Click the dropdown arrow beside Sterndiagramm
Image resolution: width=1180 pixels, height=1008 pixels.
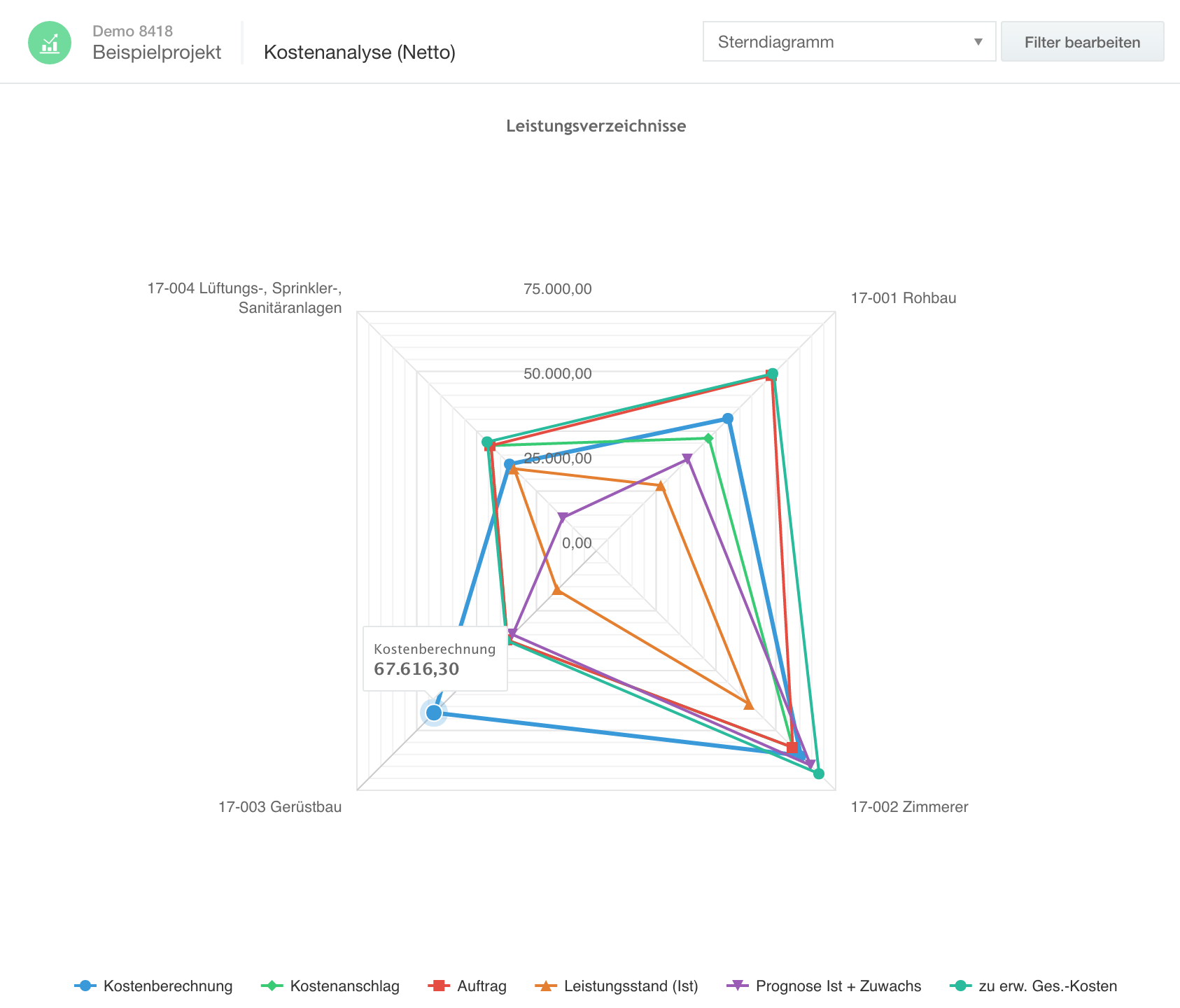[978, 42]
